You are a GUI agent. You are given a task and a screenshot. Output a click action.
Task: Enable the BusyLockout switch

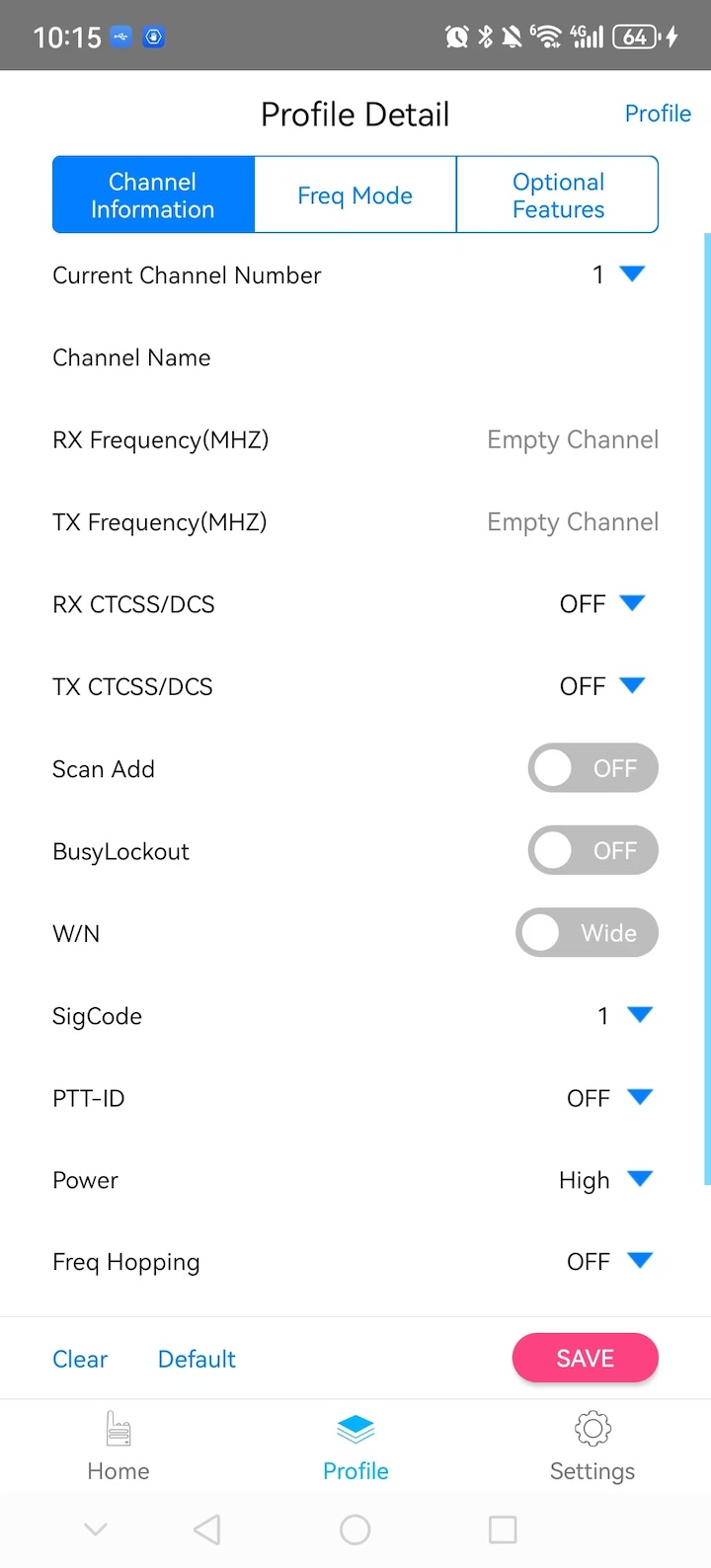[592, 850]
